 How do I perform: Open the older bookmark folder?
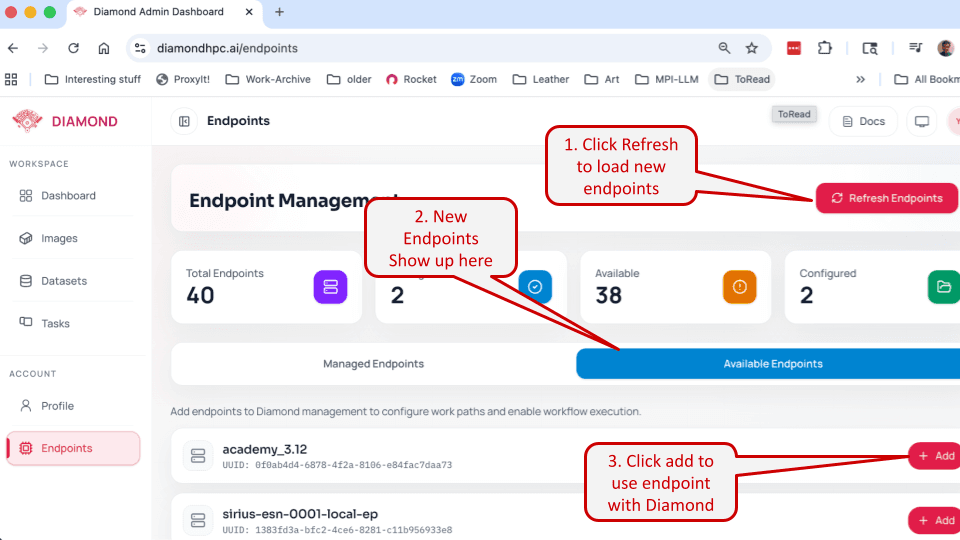point(350,79)
